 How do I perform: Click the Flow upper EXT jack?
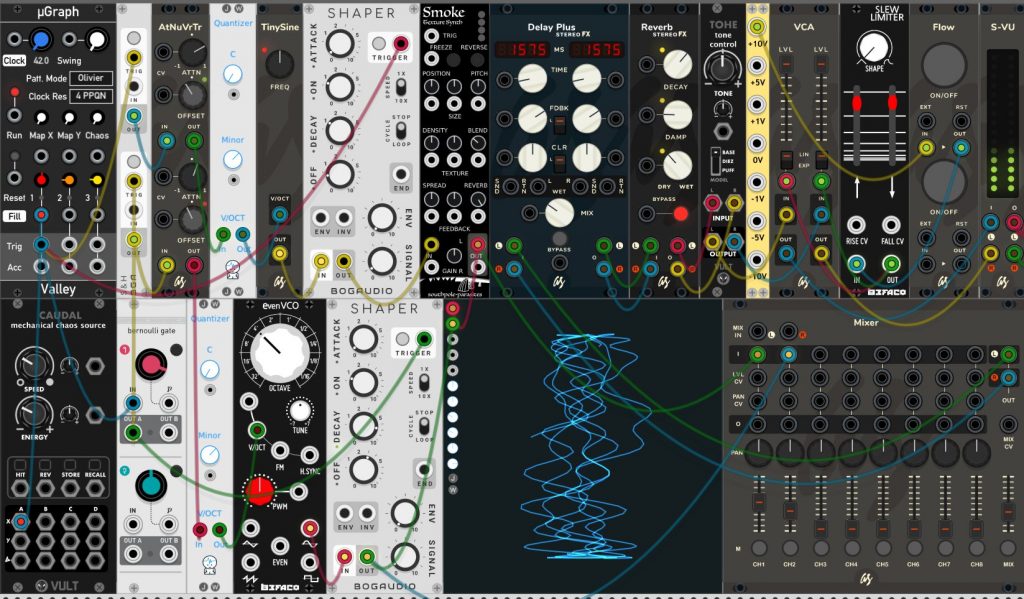point(926,121)
